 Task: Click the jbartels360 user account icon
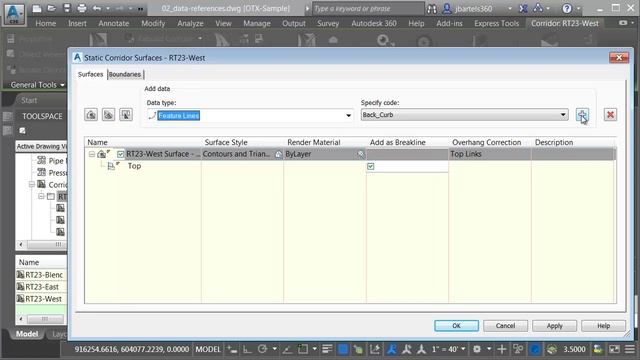pos(447,8)
